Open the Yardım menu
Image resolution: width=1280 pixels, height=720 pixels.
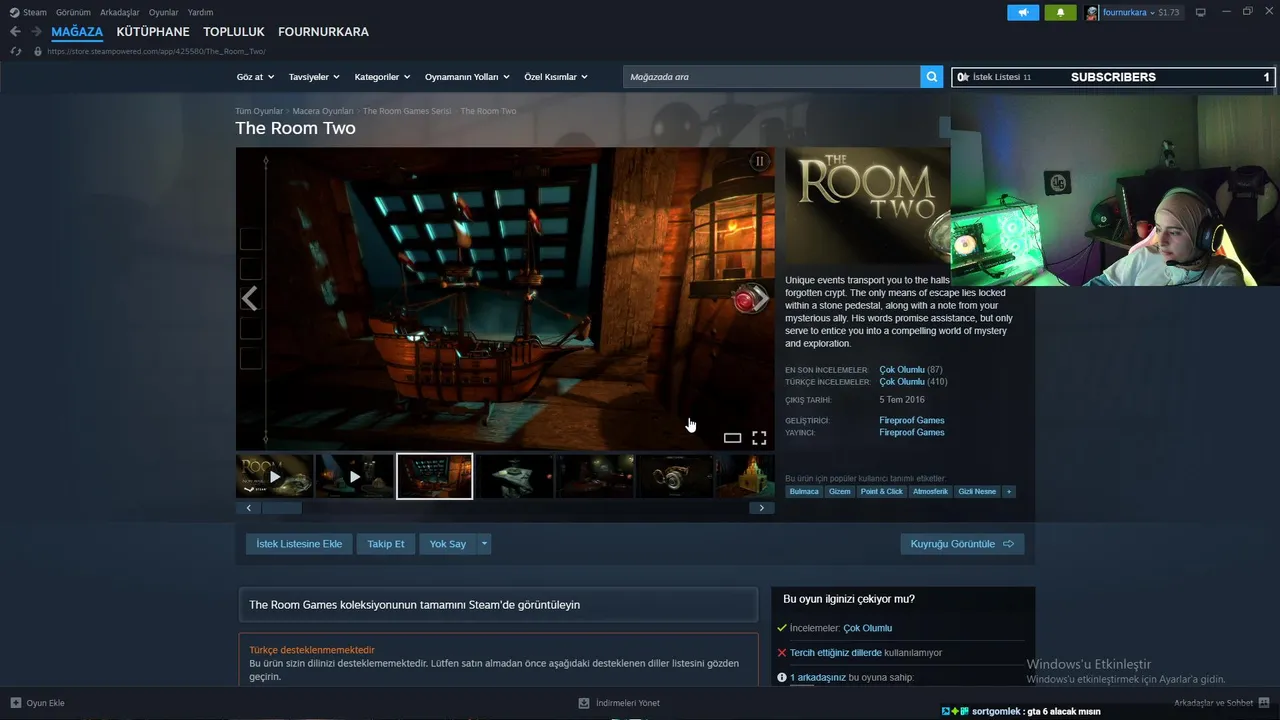point(200,12)
